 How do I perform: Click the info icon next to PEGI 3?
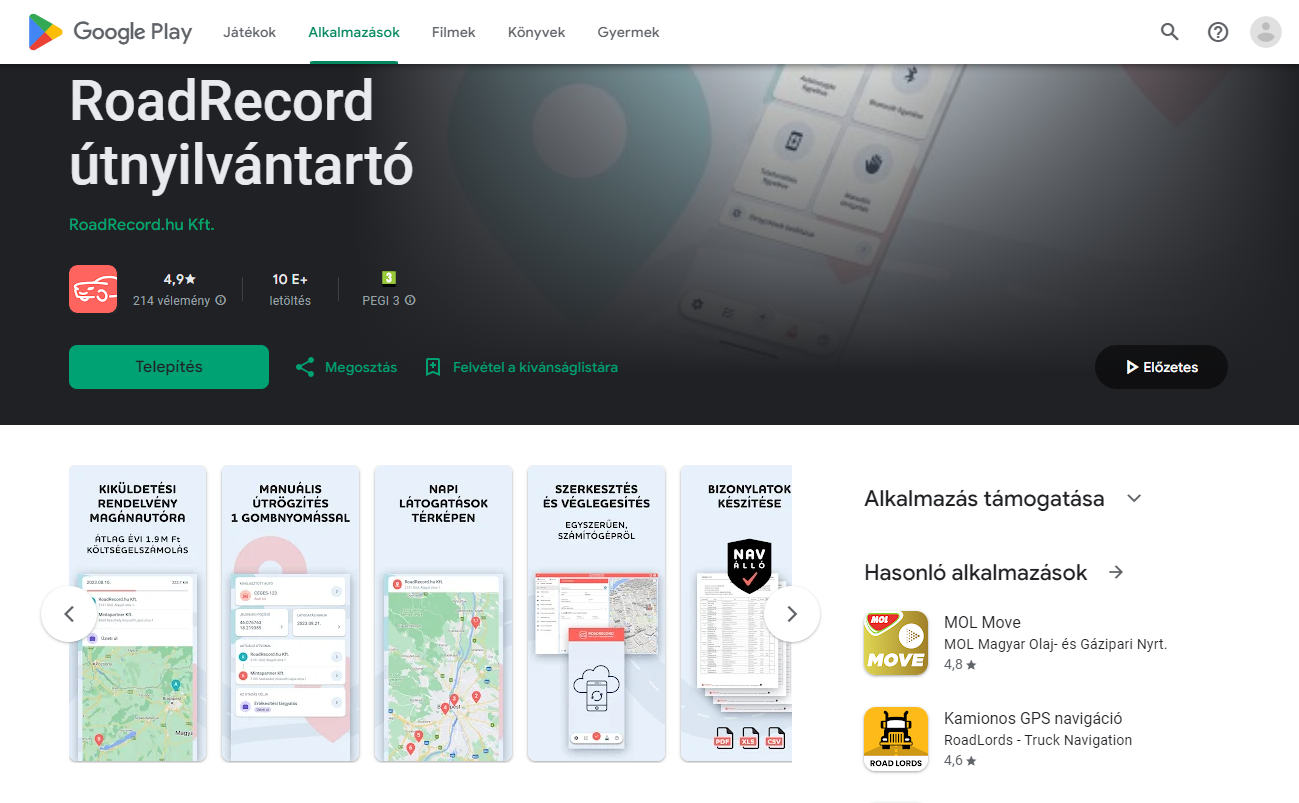[410, 300]
